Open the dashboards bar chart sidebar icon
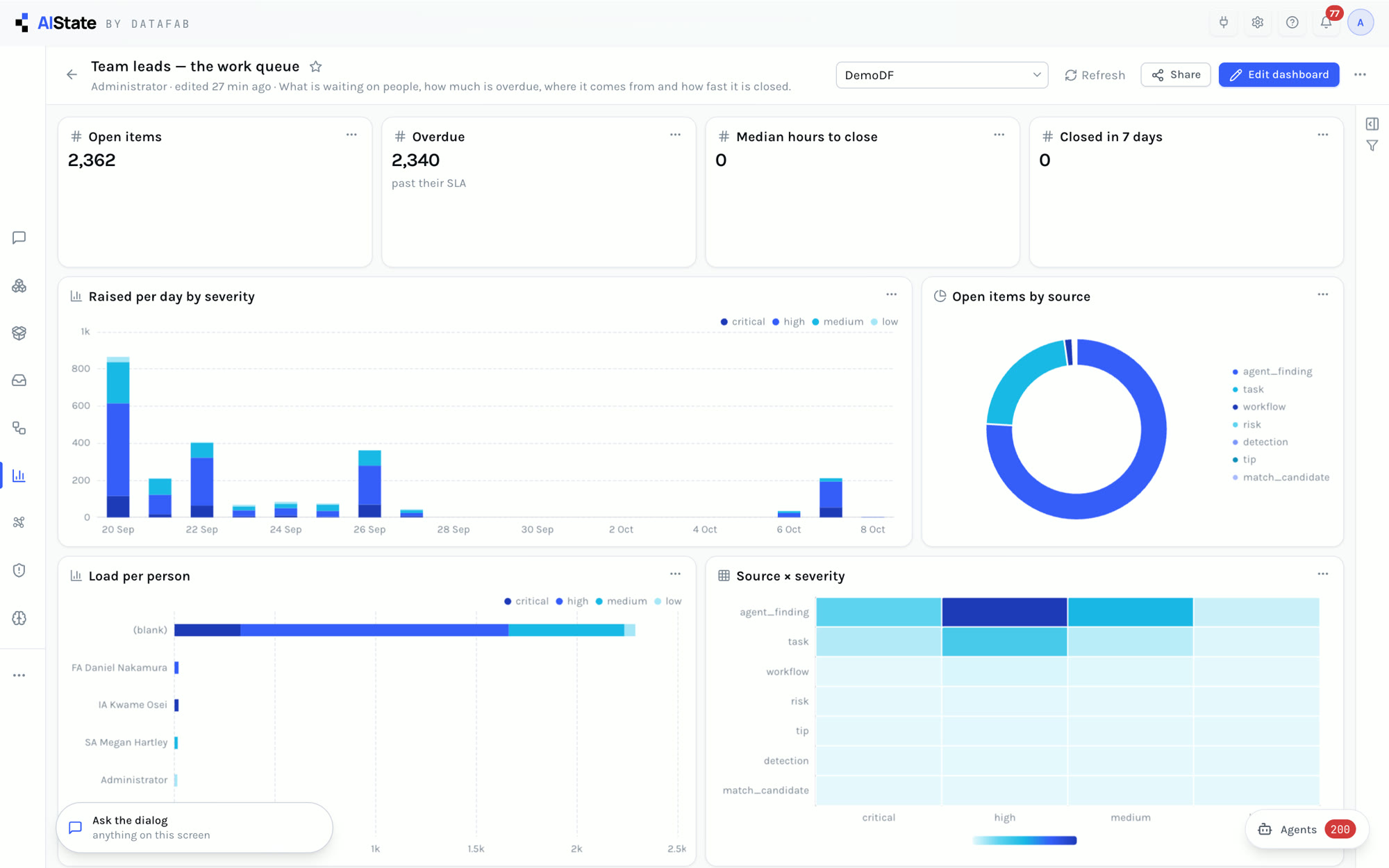 [19, 476]
